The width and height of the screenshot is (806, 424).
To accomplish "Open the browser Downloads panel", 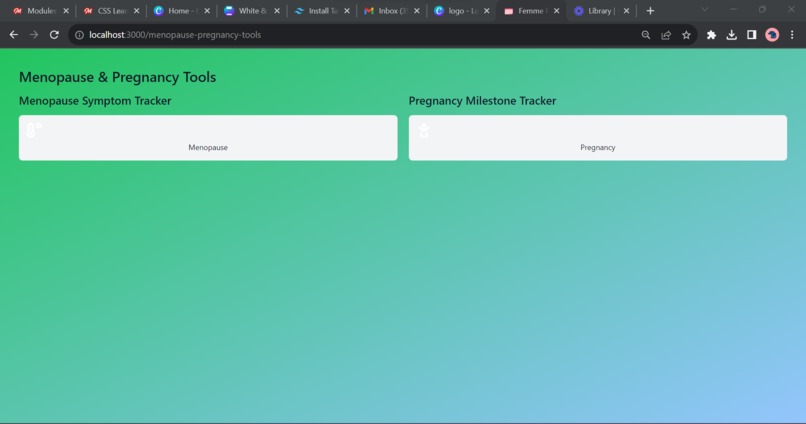I will click(731, 35).
